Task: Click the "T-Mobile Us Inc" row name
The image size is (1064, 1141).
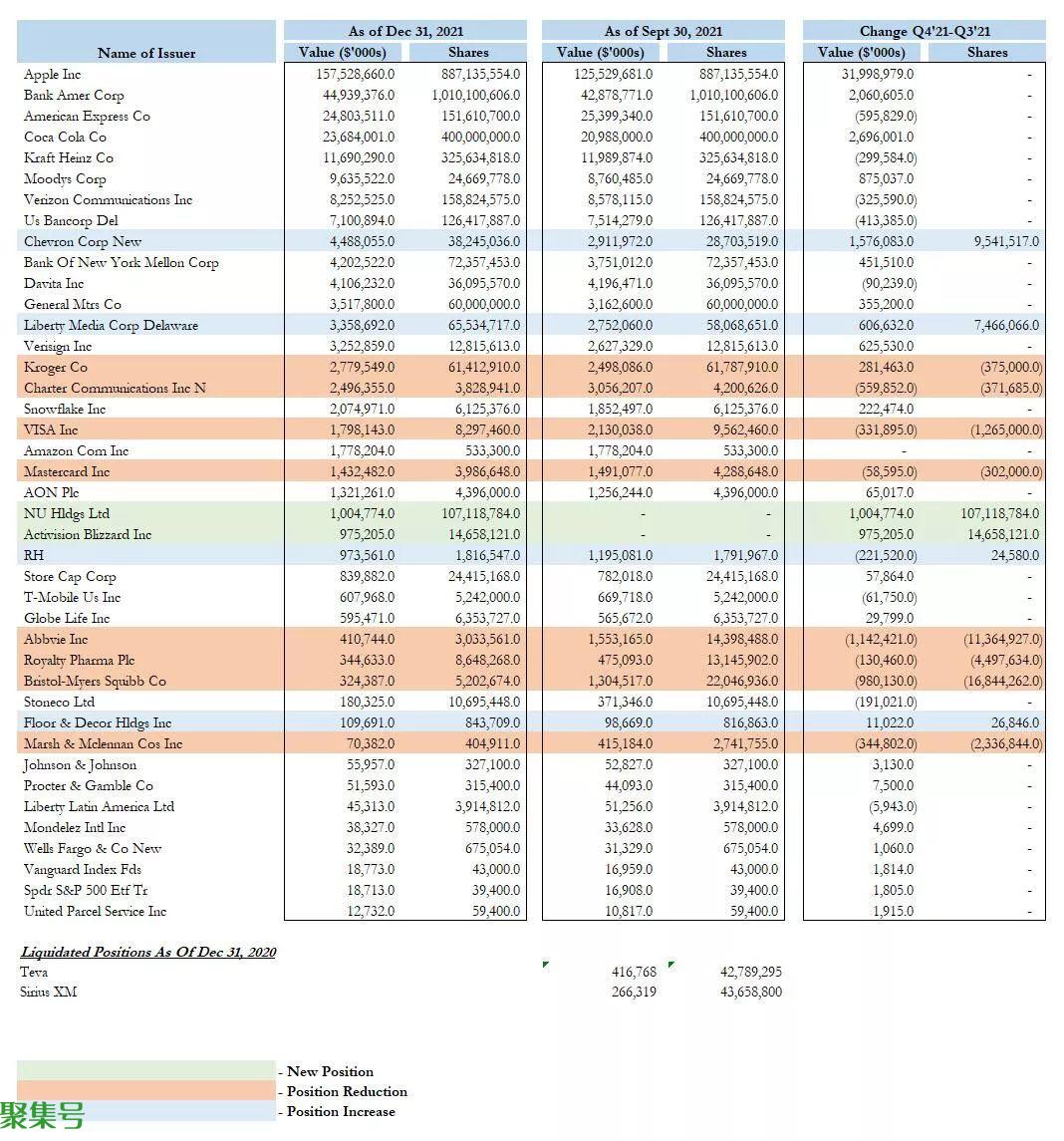Action: 72,598
